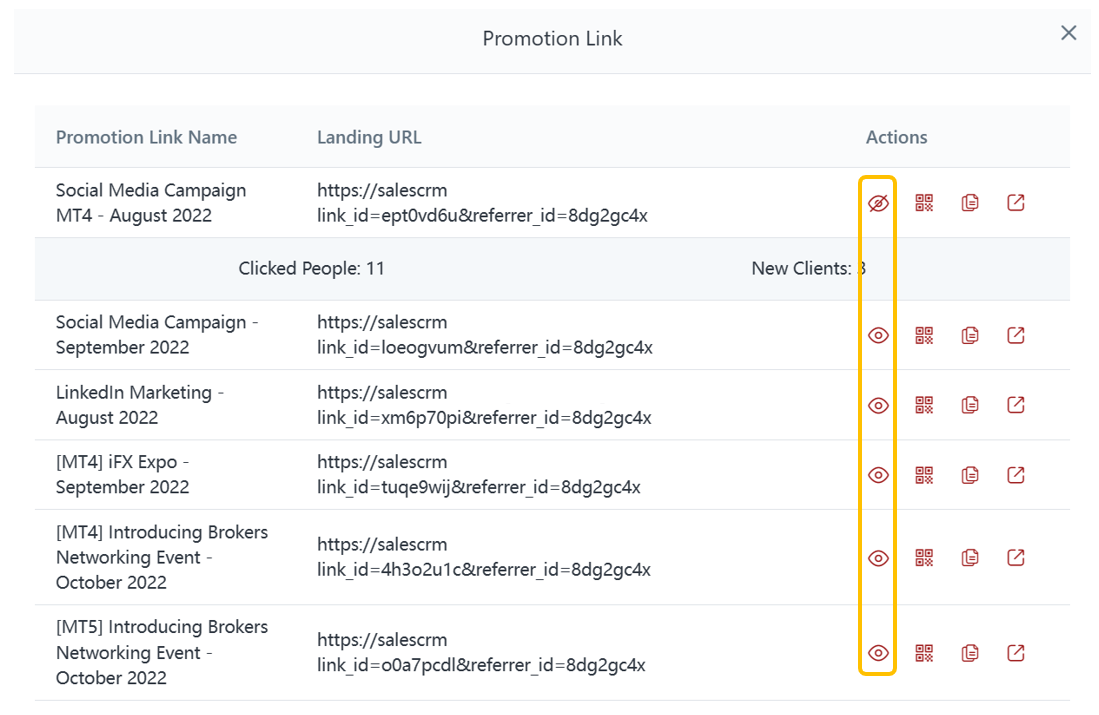This screenshot has width=1099, height=715.
Task: Copy the MT4 August 2022 promotion link
Action: [970, 203]
